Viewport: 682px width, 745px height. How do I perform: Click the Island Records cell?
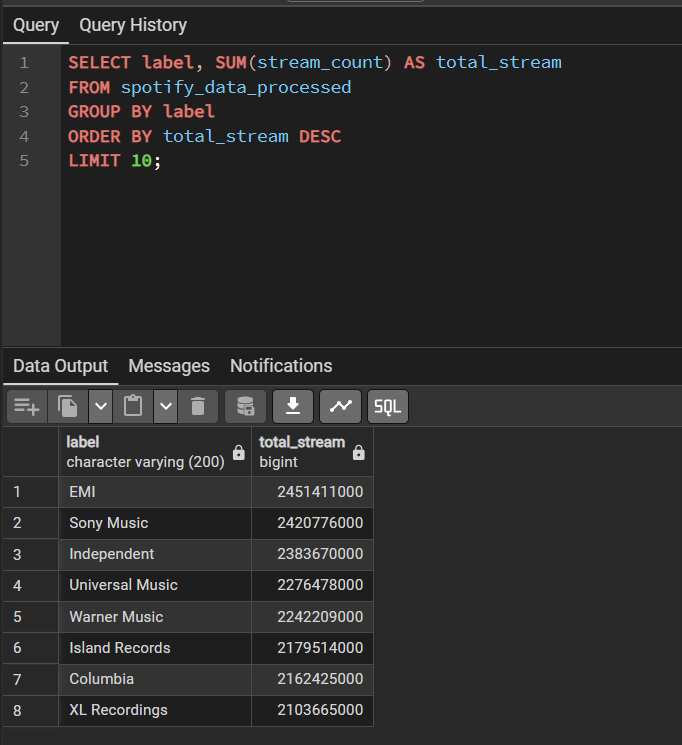point(155,648)
